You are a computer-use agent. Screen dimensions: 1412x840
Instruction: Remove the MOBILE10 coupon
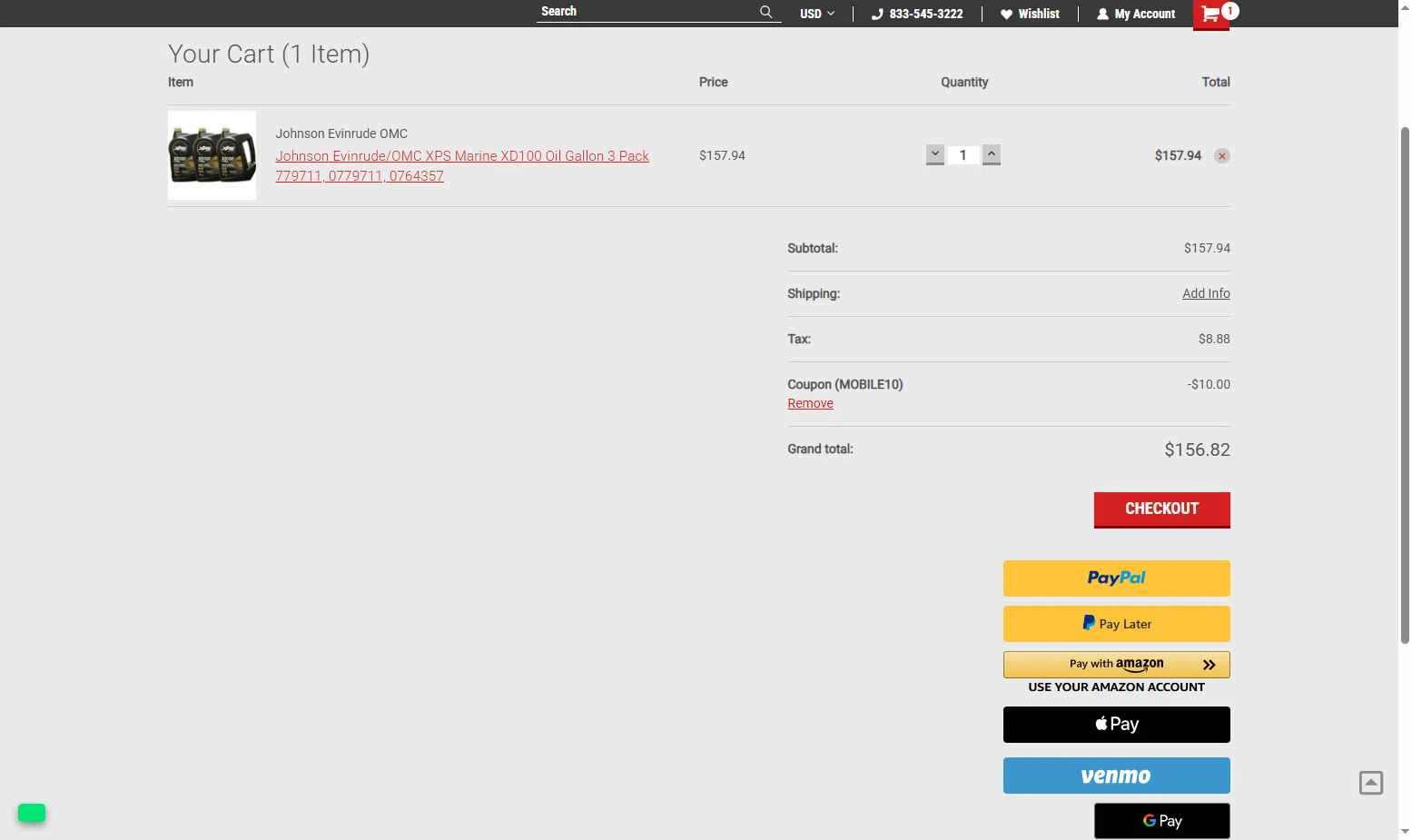pos(810,403)
